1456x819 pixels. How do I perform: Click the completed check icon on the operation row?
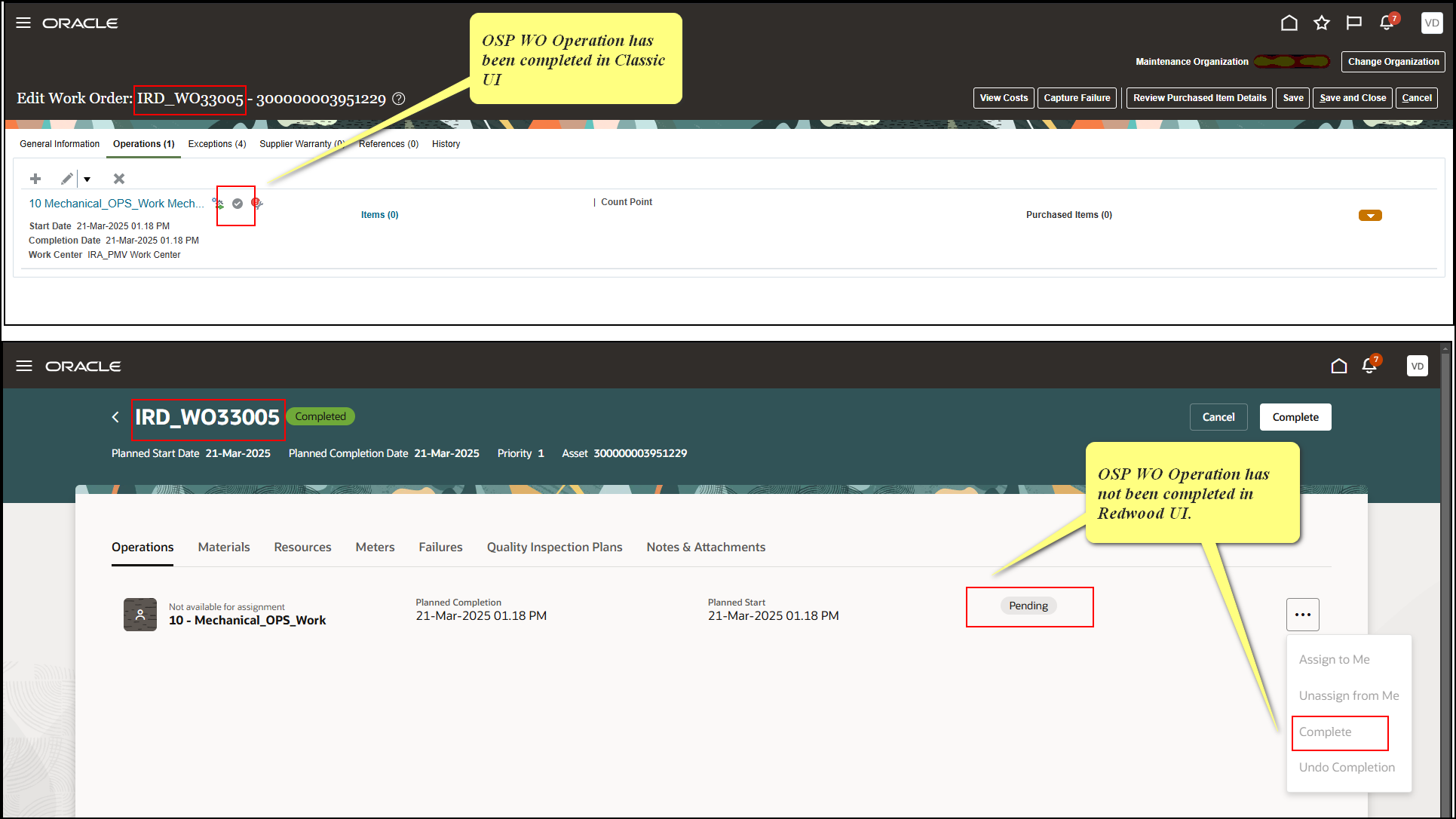[x=237, y=202]
